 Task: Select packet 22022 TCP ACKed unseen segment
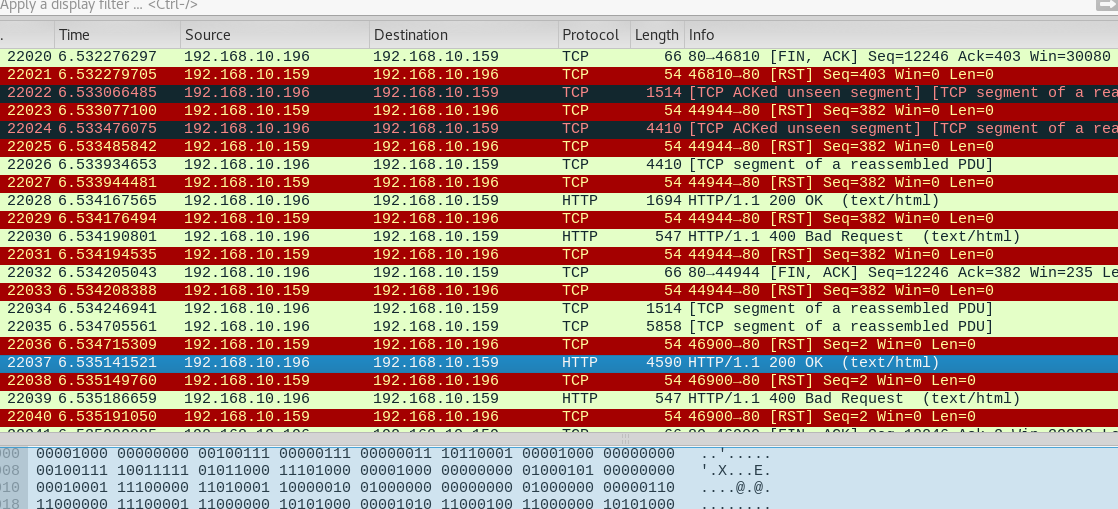(x=500, y=93)
